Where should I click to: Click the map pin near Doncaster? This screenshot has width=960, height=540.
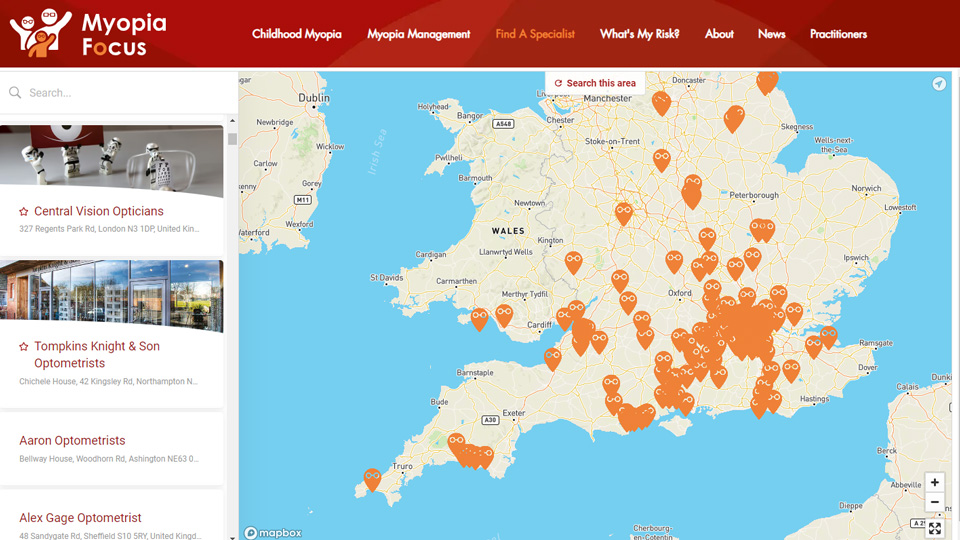[767, 81]
